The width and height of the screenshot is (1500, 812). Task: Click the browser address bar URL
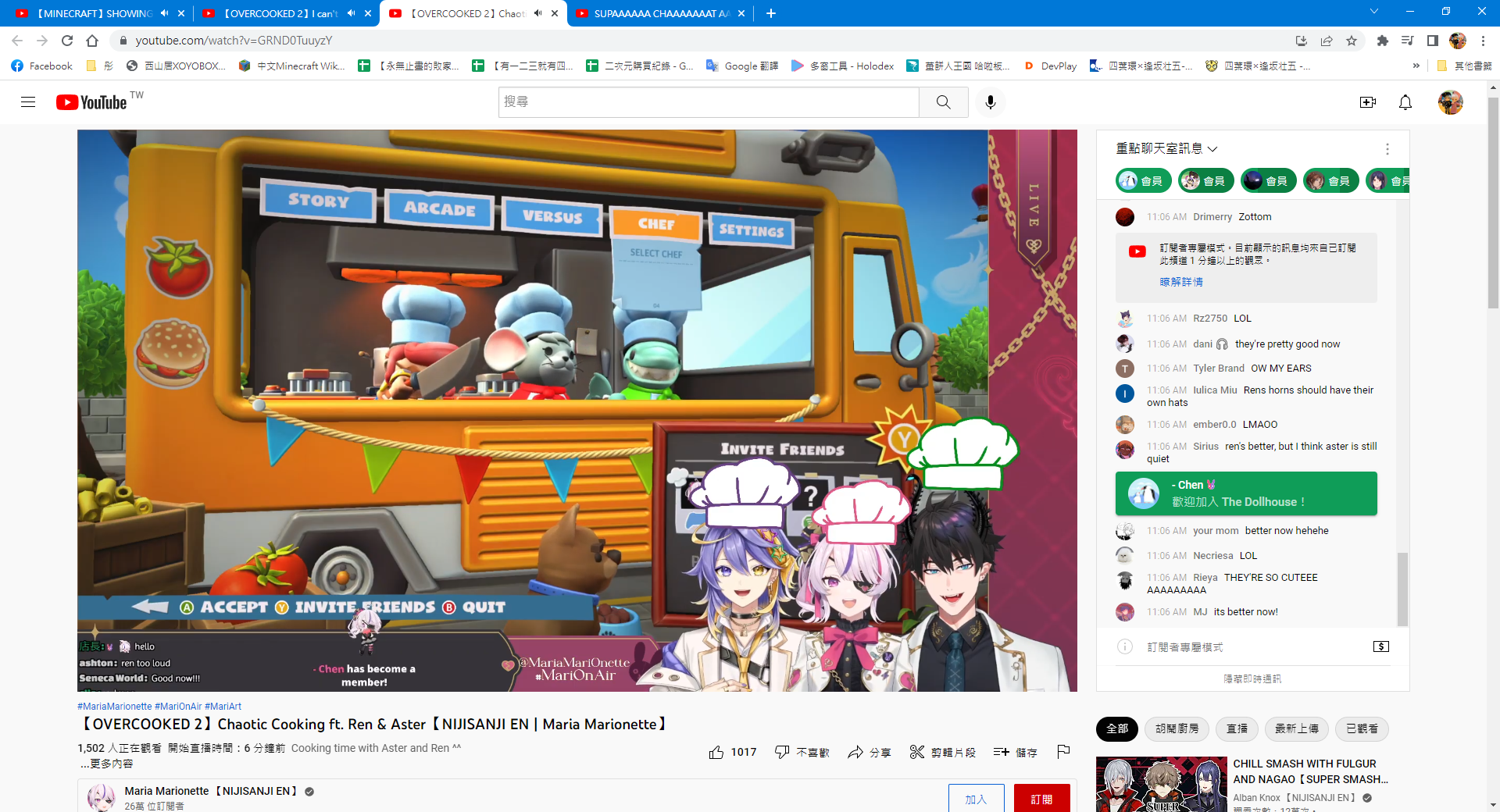[234, 41]
